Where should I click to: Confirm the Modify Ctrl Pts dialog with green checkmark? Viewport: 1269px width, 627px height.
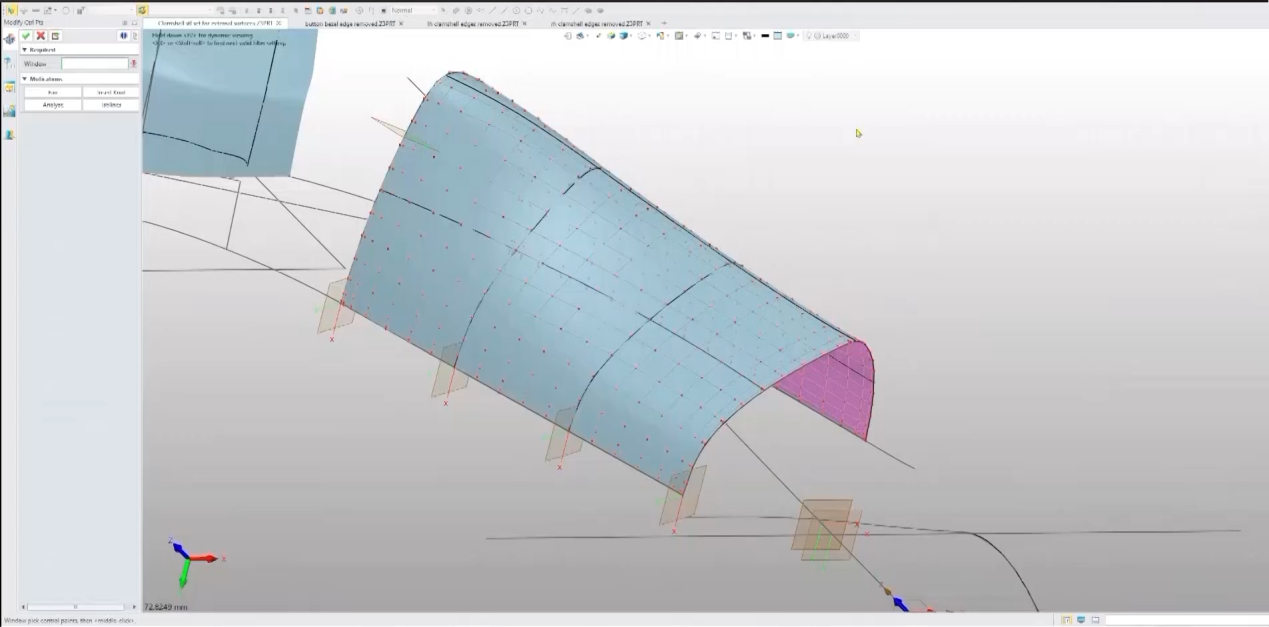(25, 36)
